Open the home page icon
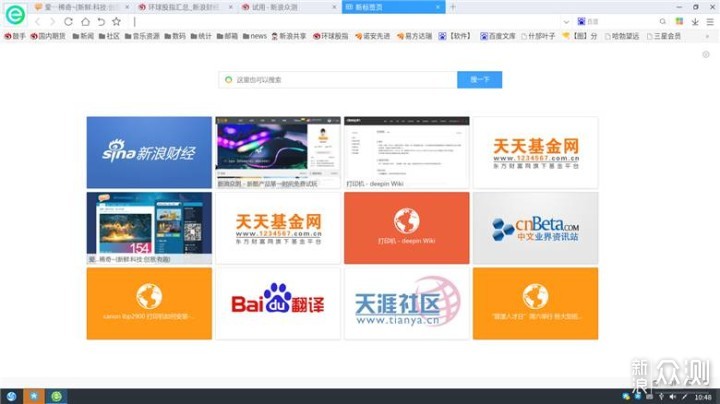720x404 pixels. (x=85, y=22)
